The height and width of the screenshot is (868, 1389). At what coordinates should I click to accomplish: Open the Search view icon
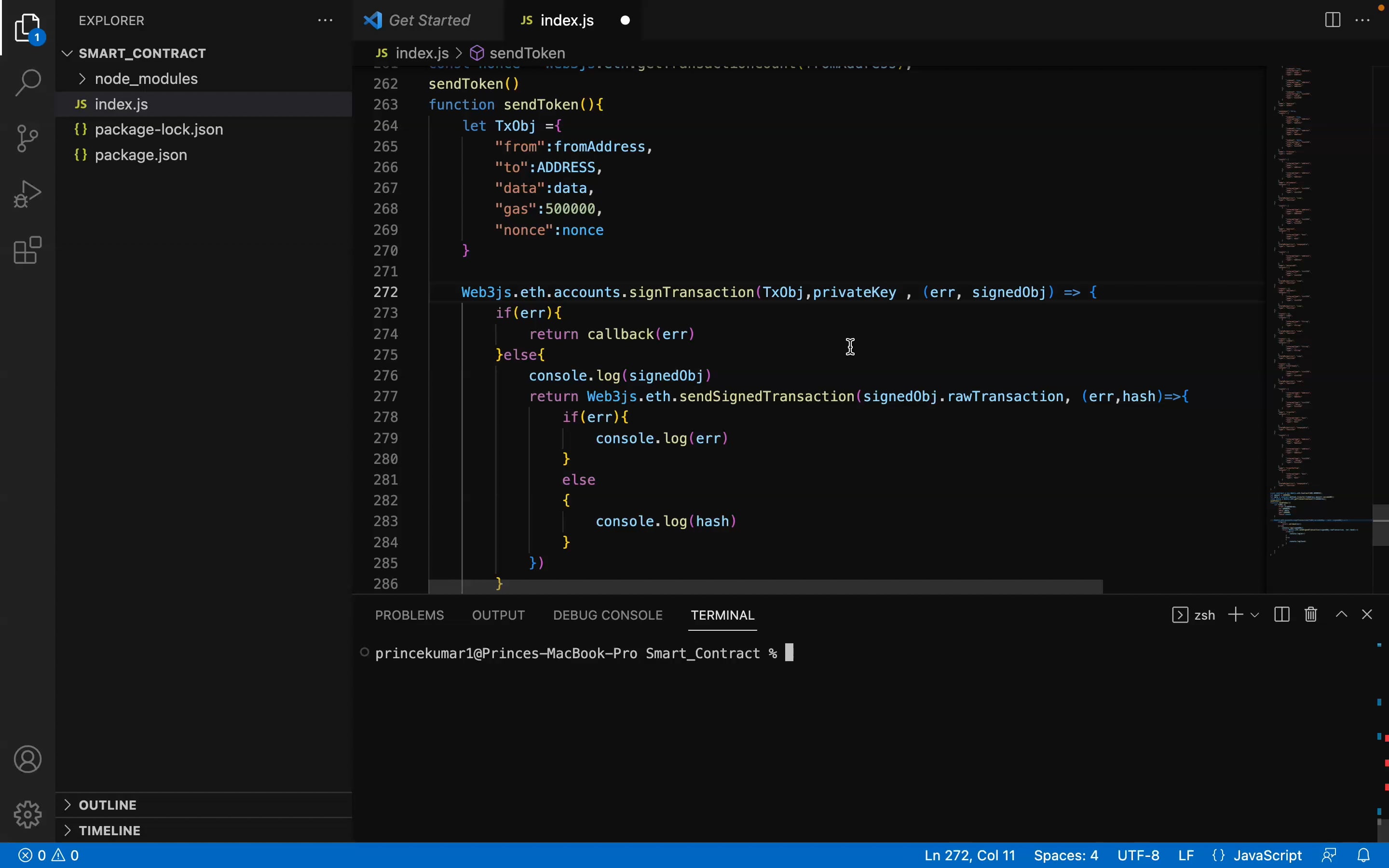(27, 83)
